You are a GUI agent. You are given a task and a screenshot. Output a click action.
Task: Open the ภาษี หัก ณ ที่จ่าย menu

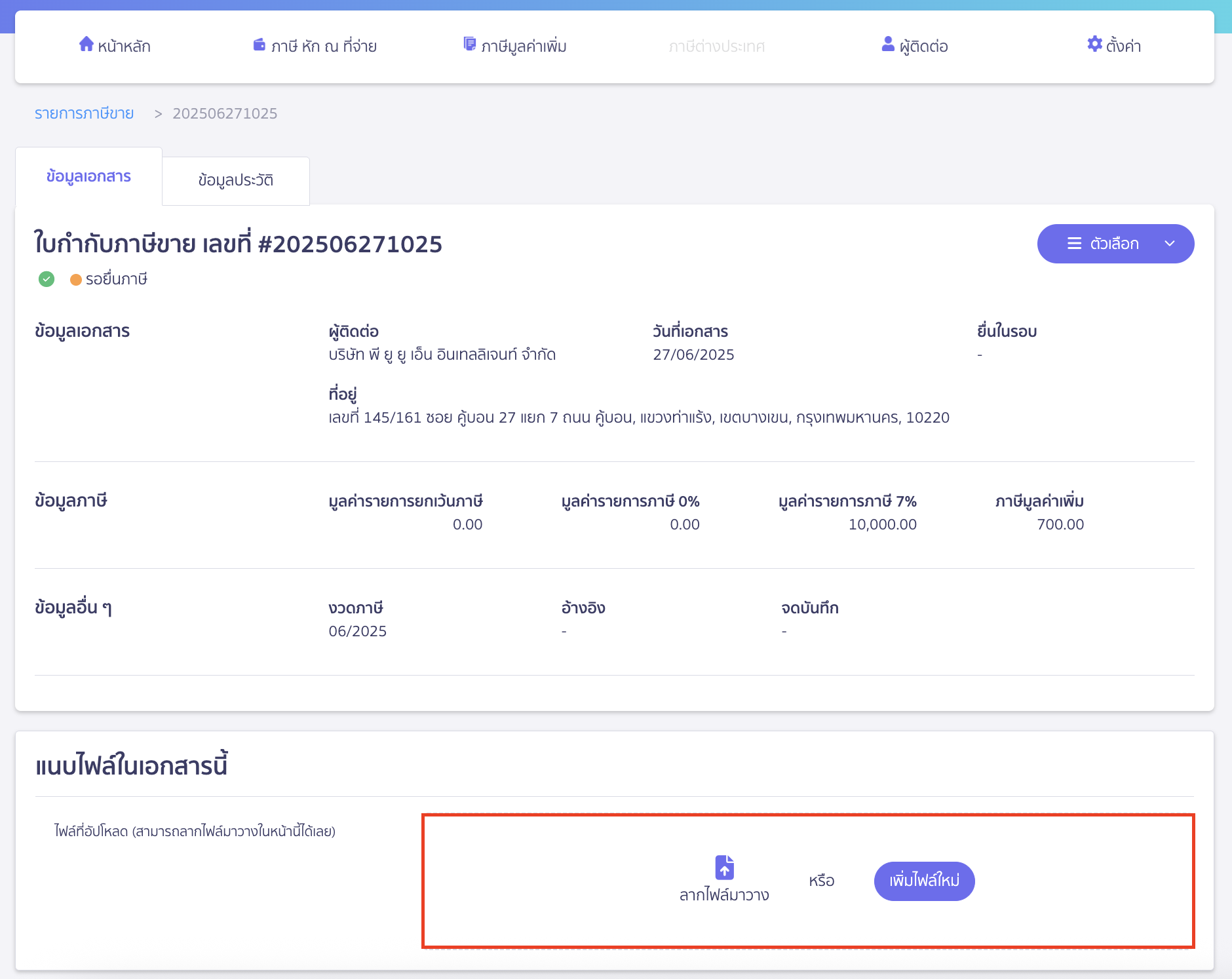(324, 46)
